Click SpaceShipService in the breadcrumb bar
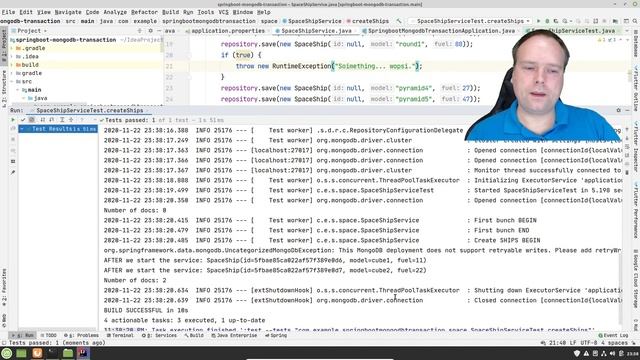 tap(312, 21)
